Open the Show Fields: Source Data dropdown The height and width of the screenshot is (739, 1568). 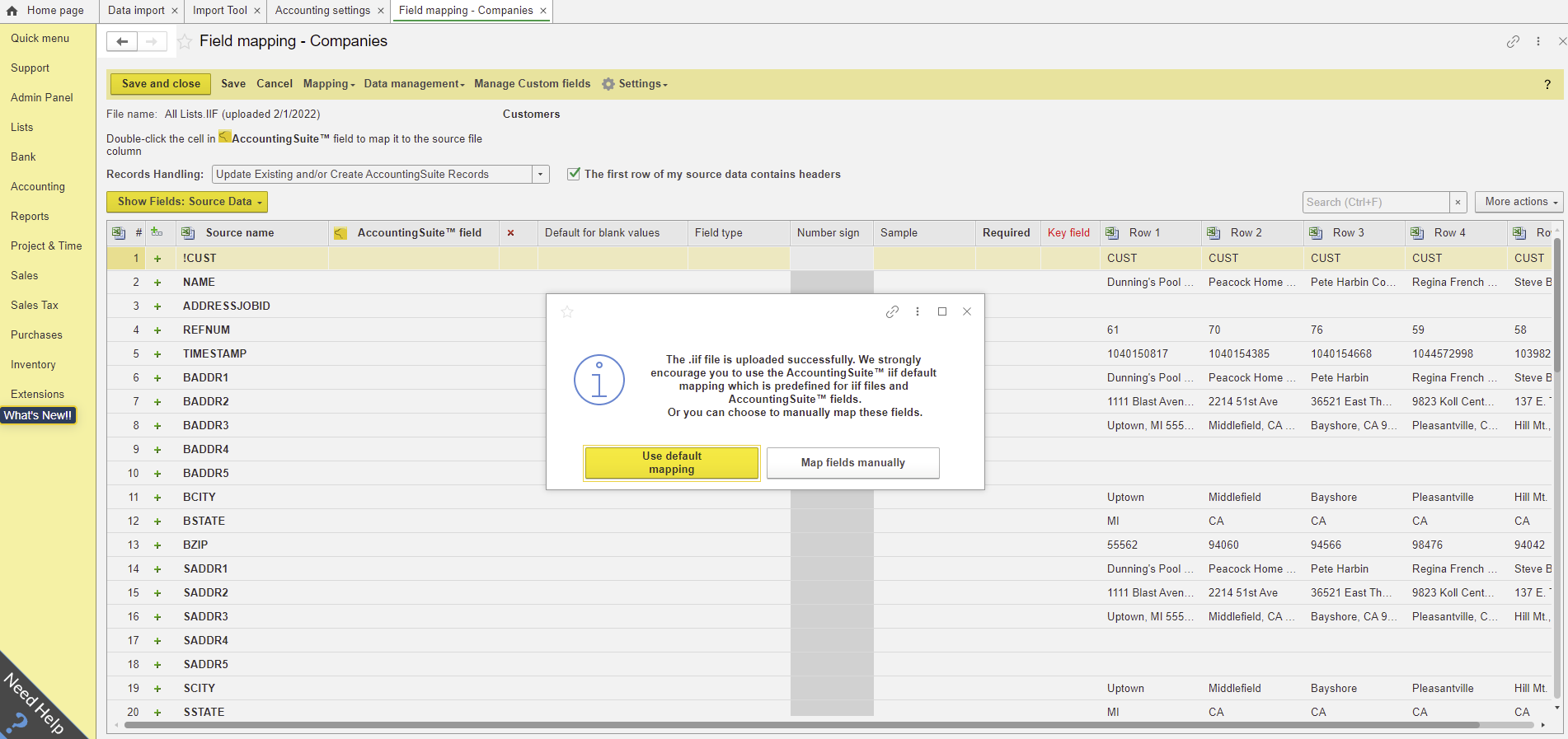tap(187, 202)
